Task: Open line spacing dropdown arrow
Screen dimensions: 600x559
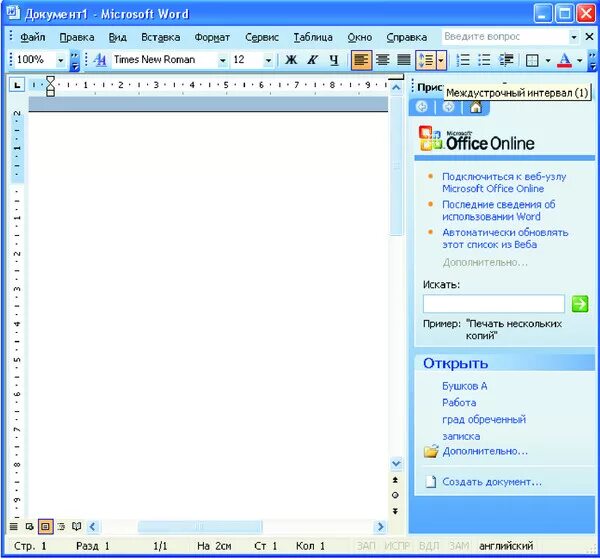Action: click(441, 60)
